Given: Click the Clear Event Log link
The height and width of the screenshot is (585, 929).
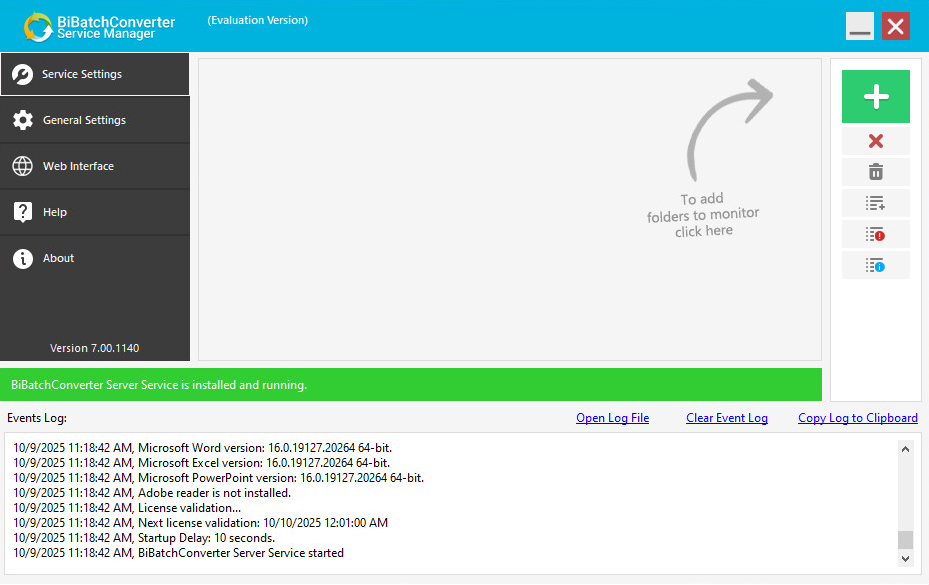Looking at the screenshot, I should point(726,418).
